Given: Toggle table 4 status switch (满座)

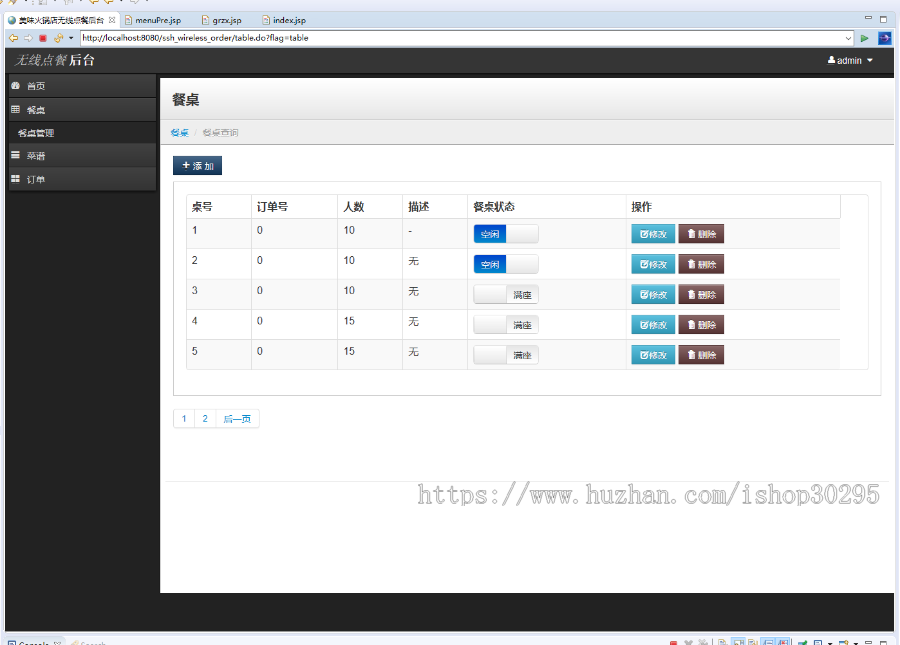Looking at the screenshot, I should tap(506, 325).
